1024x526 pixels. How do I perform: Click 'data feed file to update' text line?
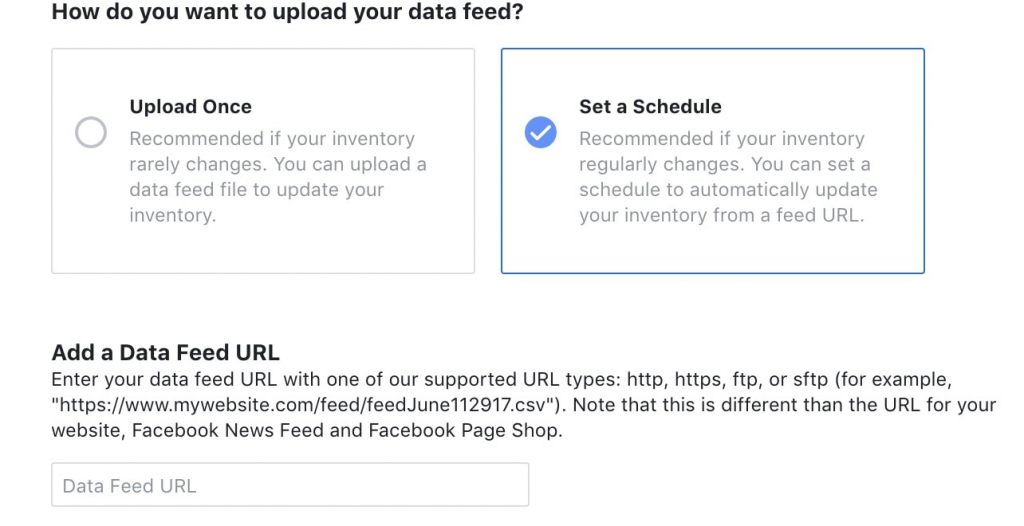(256, 190)
